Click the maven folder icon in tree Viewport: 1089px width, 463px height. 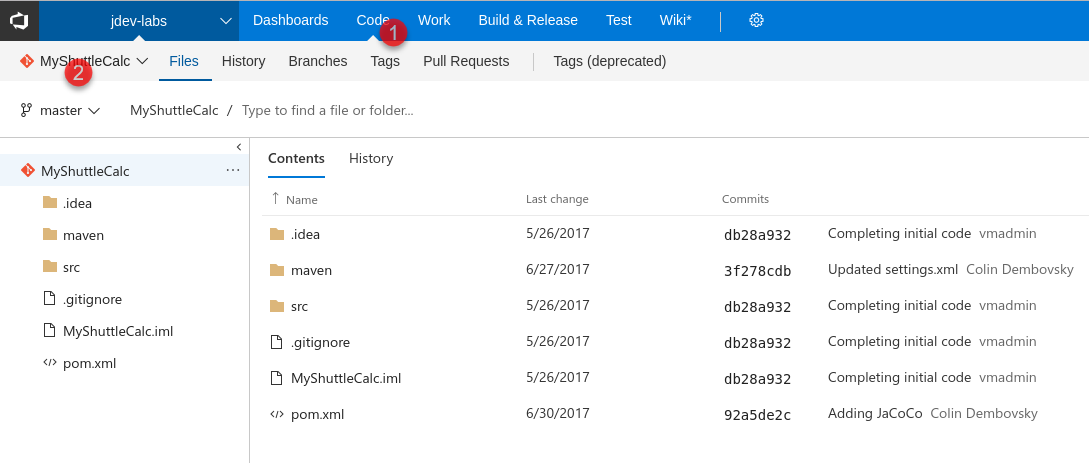click(x=49, y=234)
